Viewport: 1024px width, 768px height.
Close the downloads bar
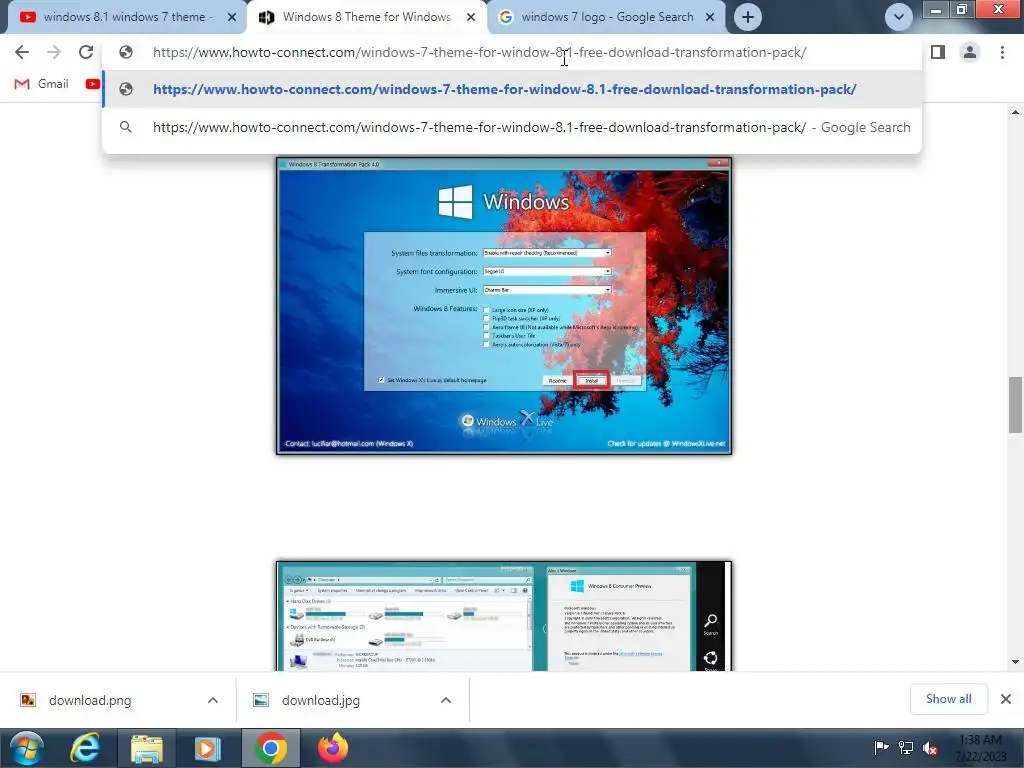[x=1006, y=699]
